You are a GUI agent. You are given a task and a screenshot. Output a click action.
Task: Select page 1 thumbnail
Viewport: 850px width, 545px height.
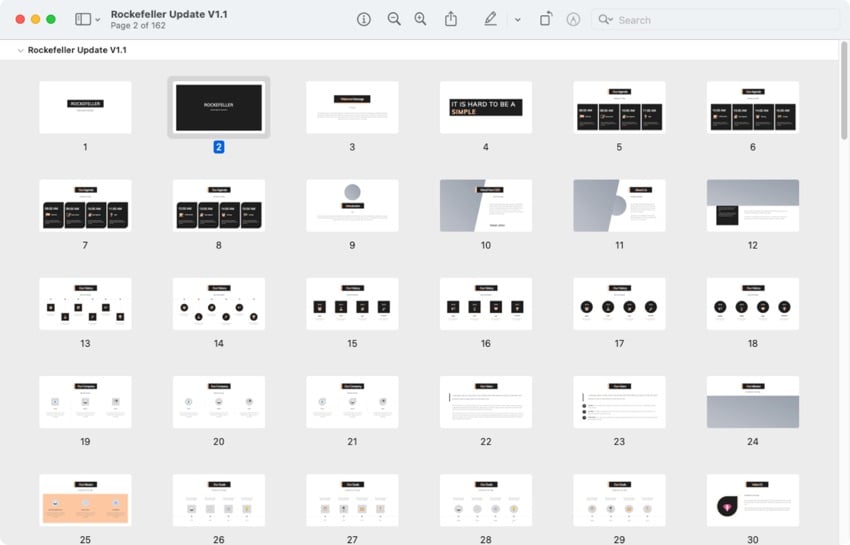85,107
